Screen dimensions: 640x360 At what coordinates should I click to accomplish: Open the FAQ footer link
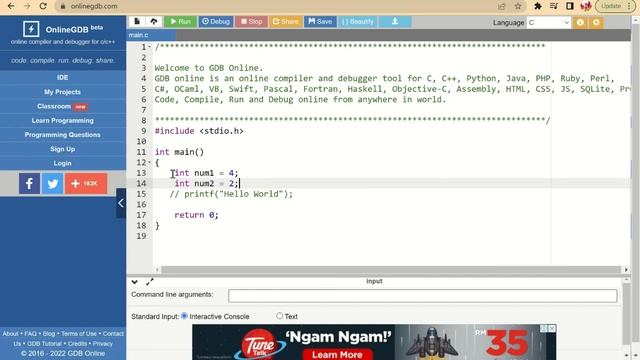tap(30, 333)
